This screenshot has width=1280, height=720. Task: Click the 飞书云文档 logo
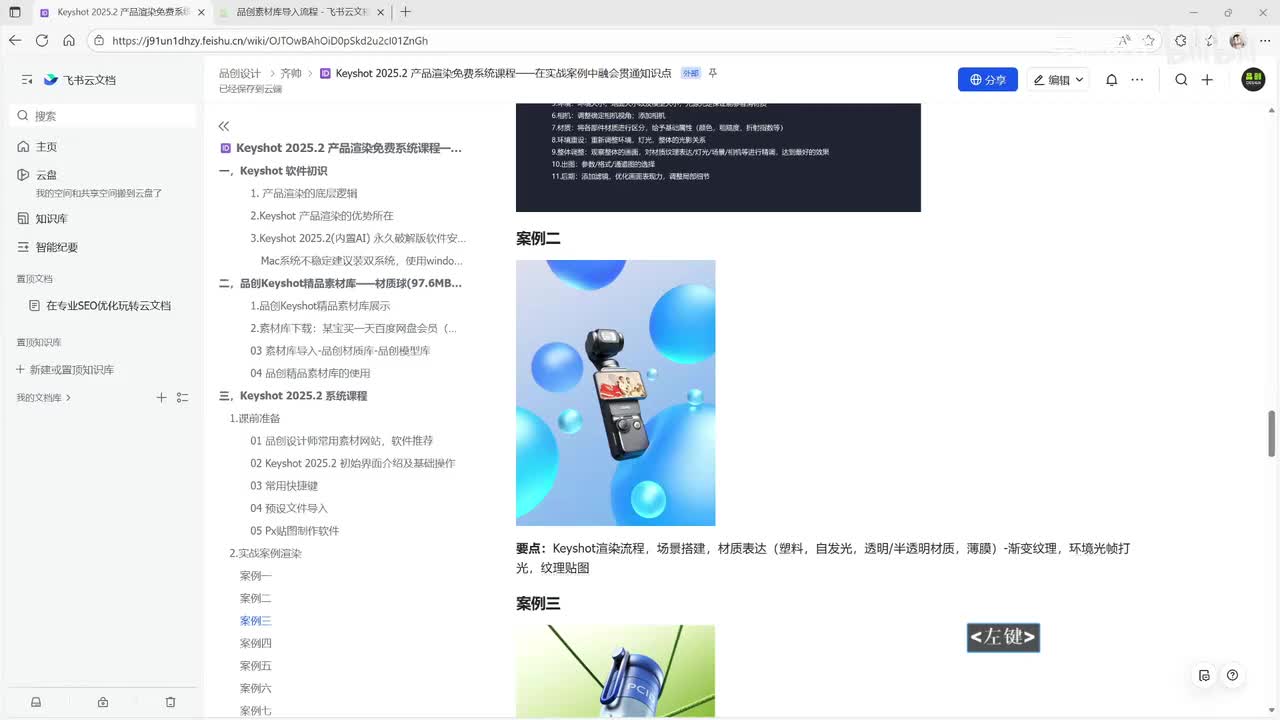[80, 80]
